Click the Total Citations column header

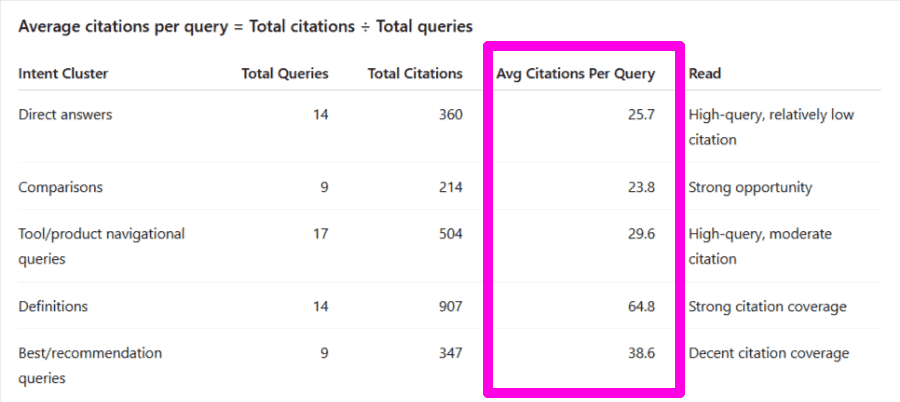(x=415, y=74)
